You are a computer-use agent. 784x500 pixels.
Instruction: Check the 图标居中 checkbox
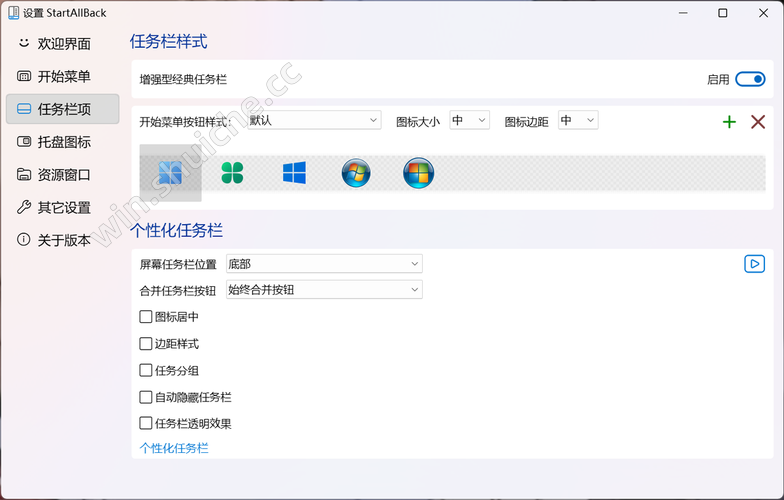[x=146, y=316]
